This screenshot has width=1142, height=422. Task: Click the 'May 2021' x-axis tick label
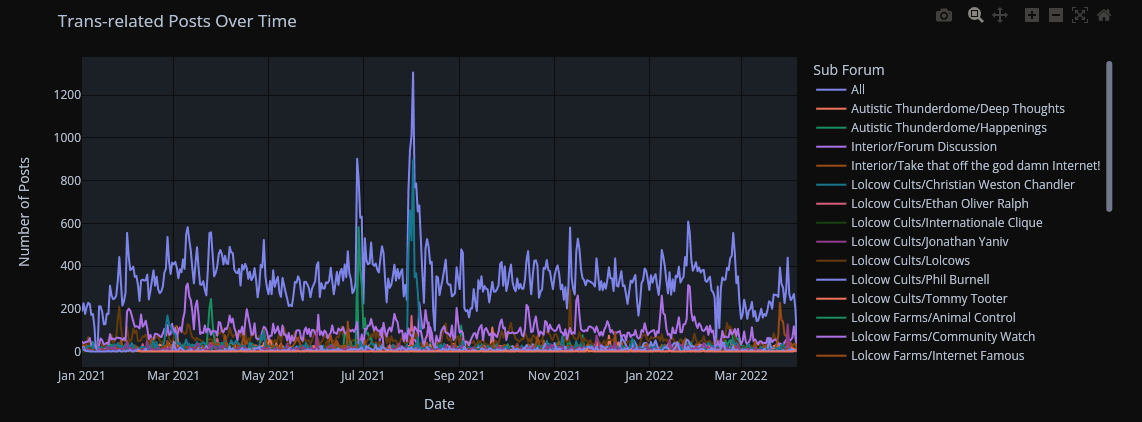coord(269,376)
